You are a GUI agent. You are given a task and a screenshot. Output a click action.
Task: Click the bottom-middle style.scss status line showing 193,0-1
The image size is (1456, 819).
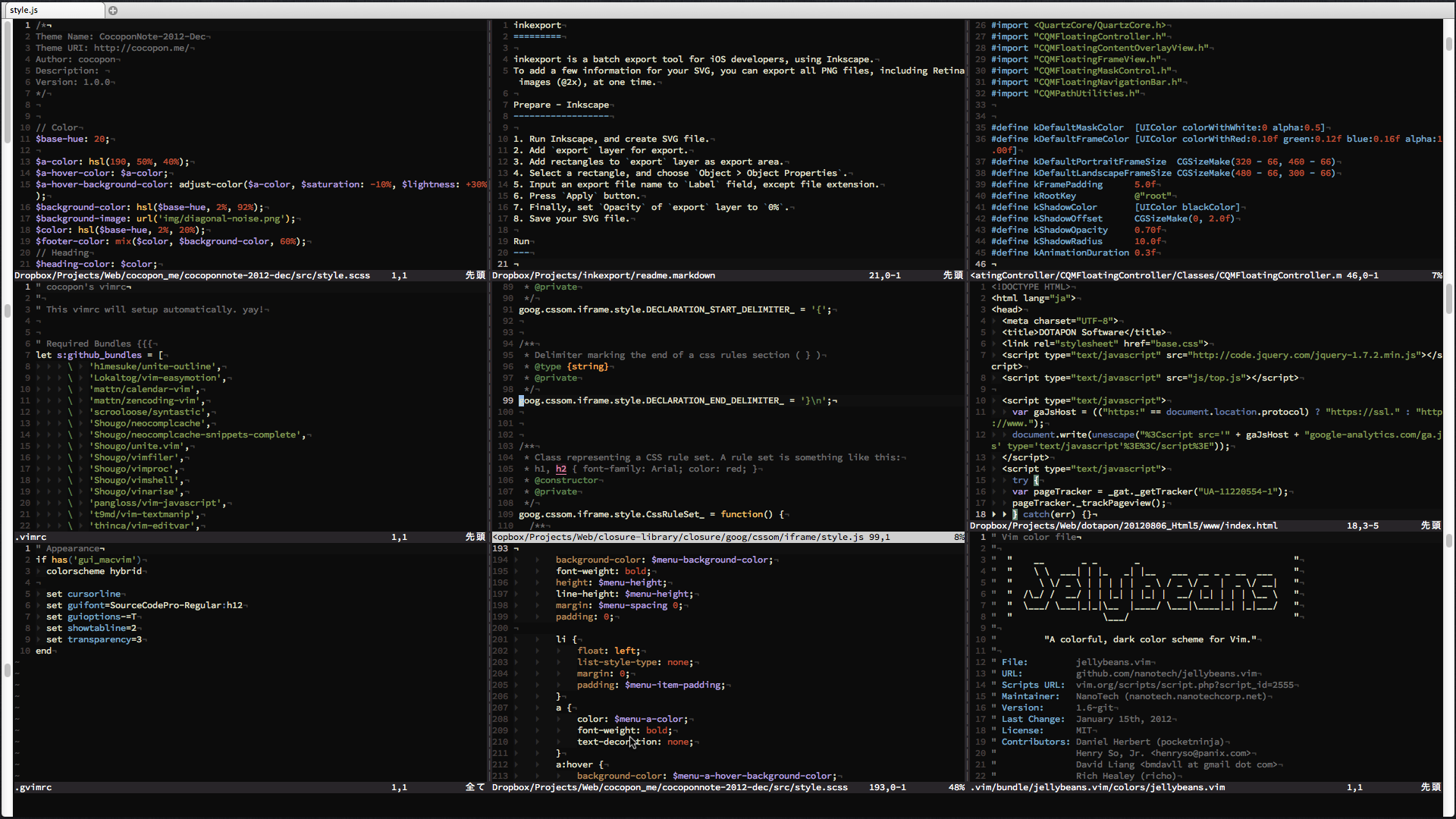(728, 787)
